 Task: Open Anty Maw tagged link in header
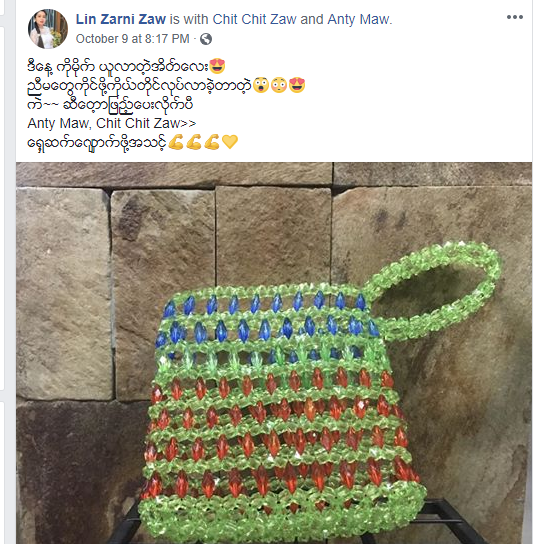(x=358, y=19)
